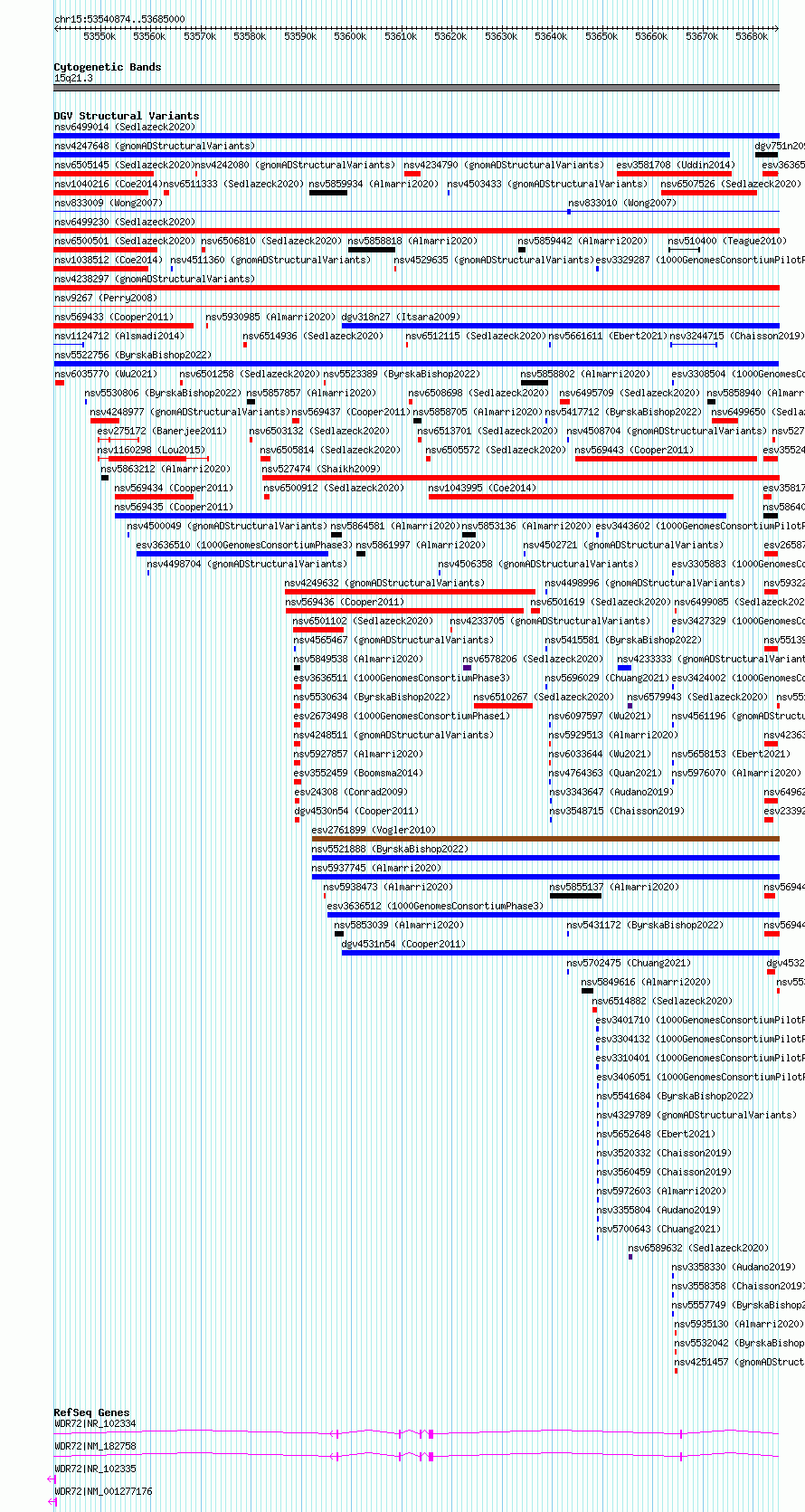
Task: Click nsv527474 (Shaikh2009) label
Action: [x=321, y=469]
